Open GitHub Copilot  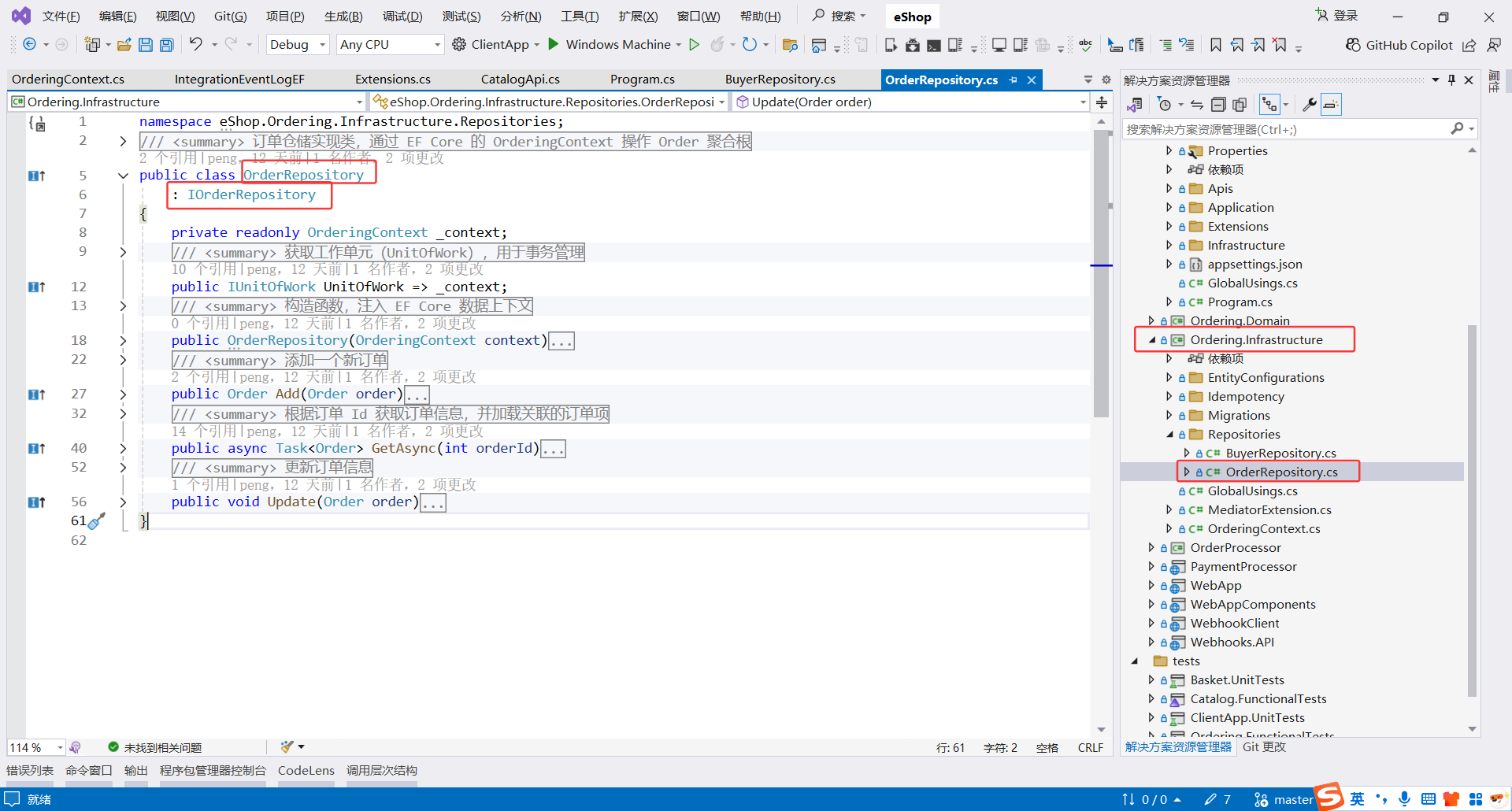click(x=1399, y=45)
